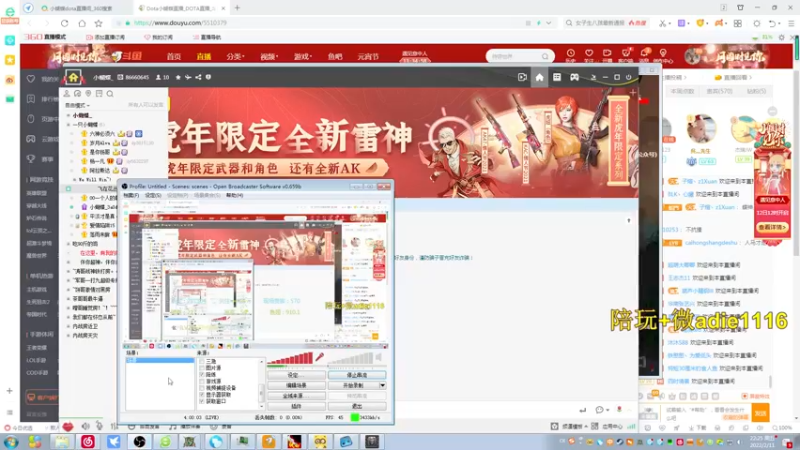Open the 游戏 dropdown on Douyu nav

[303, 57]
